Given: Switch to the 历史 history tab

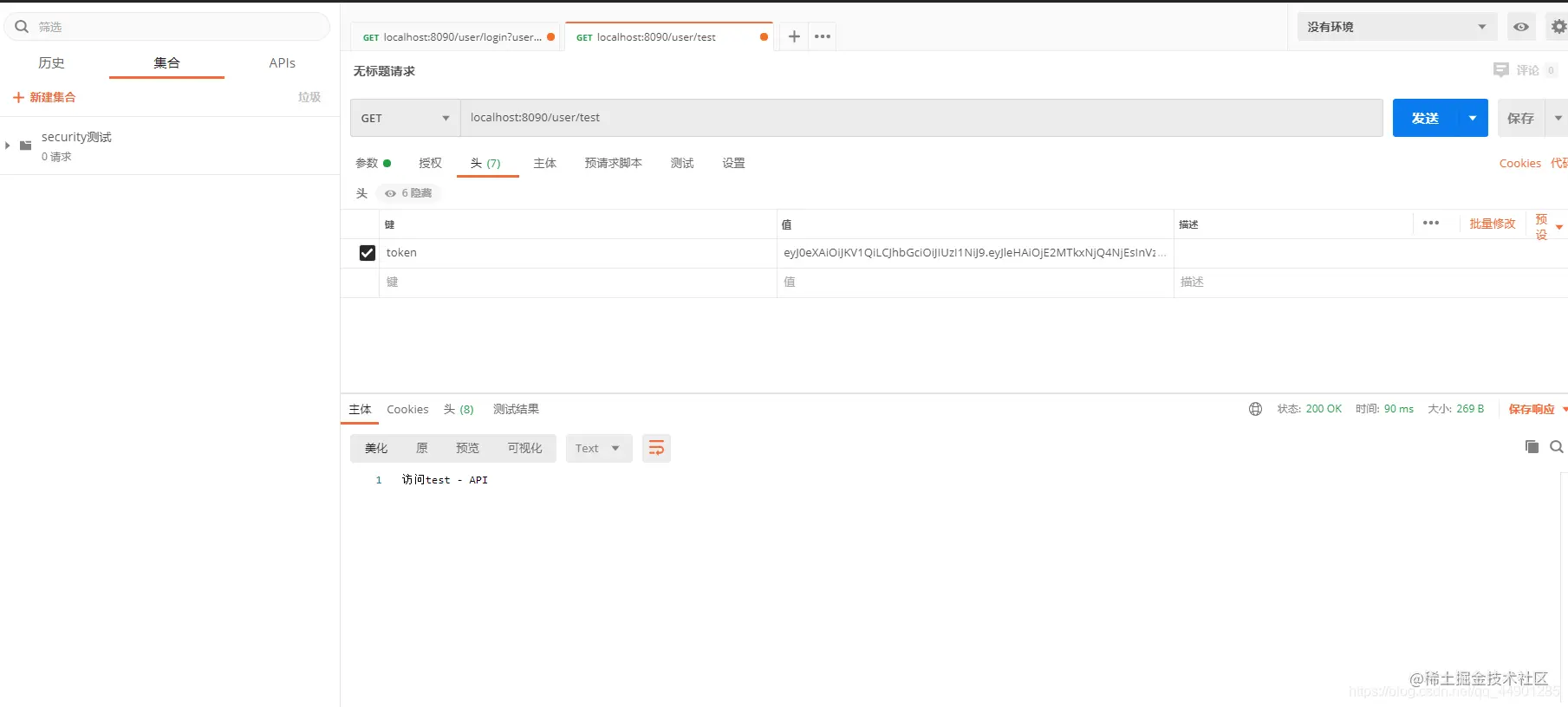Looking at the screenshot, I should coord(51,62).
